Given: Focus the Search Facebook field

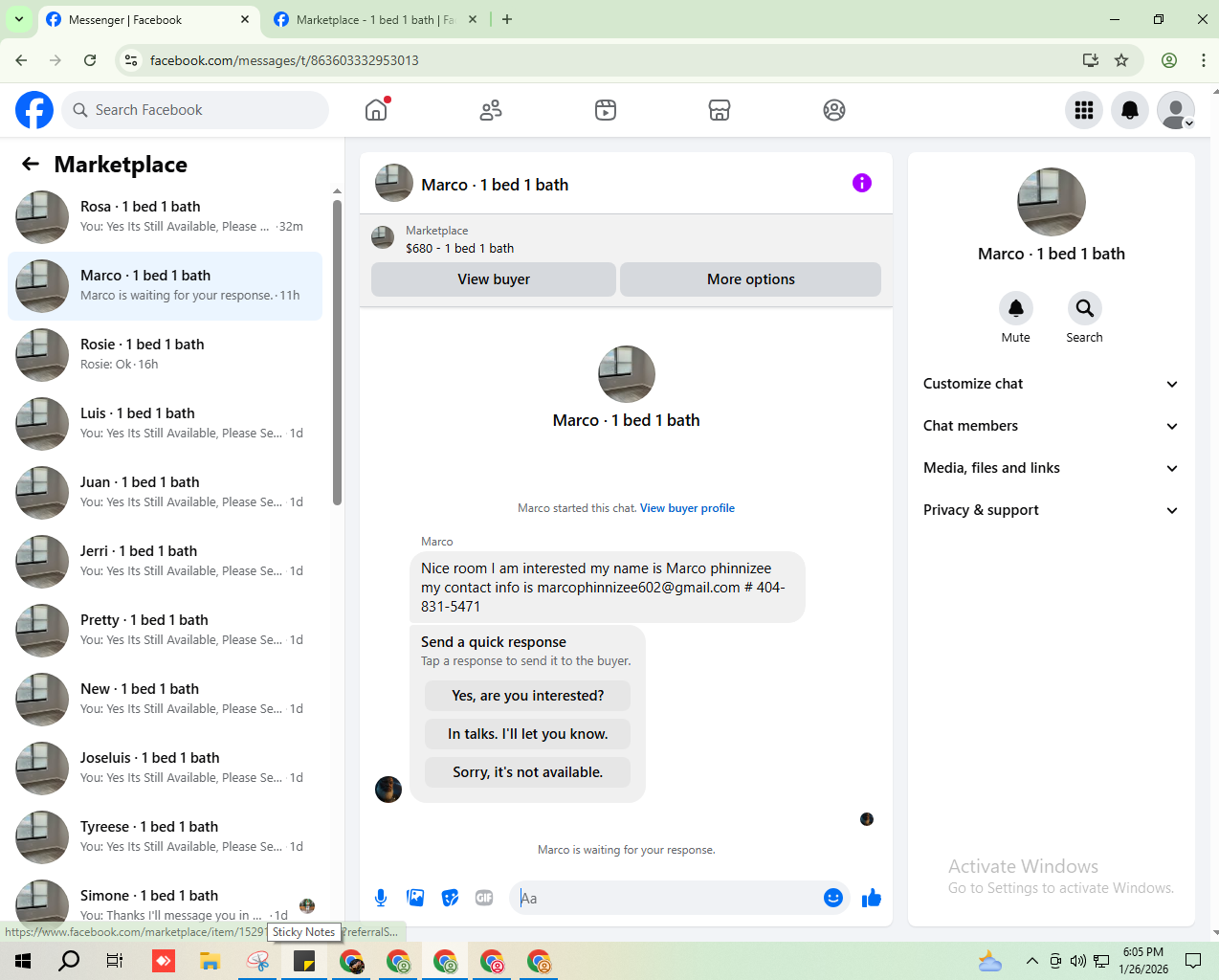Looking at the screenshot, I should coord(195,110).
